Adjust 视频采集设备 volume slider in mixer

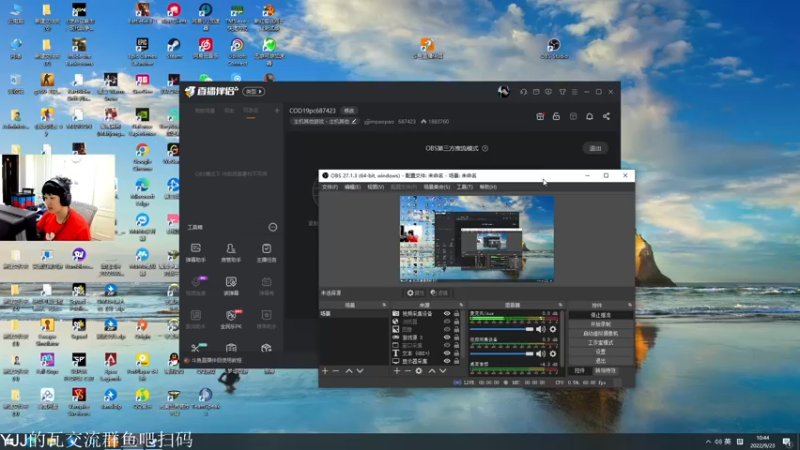point(502,354)
